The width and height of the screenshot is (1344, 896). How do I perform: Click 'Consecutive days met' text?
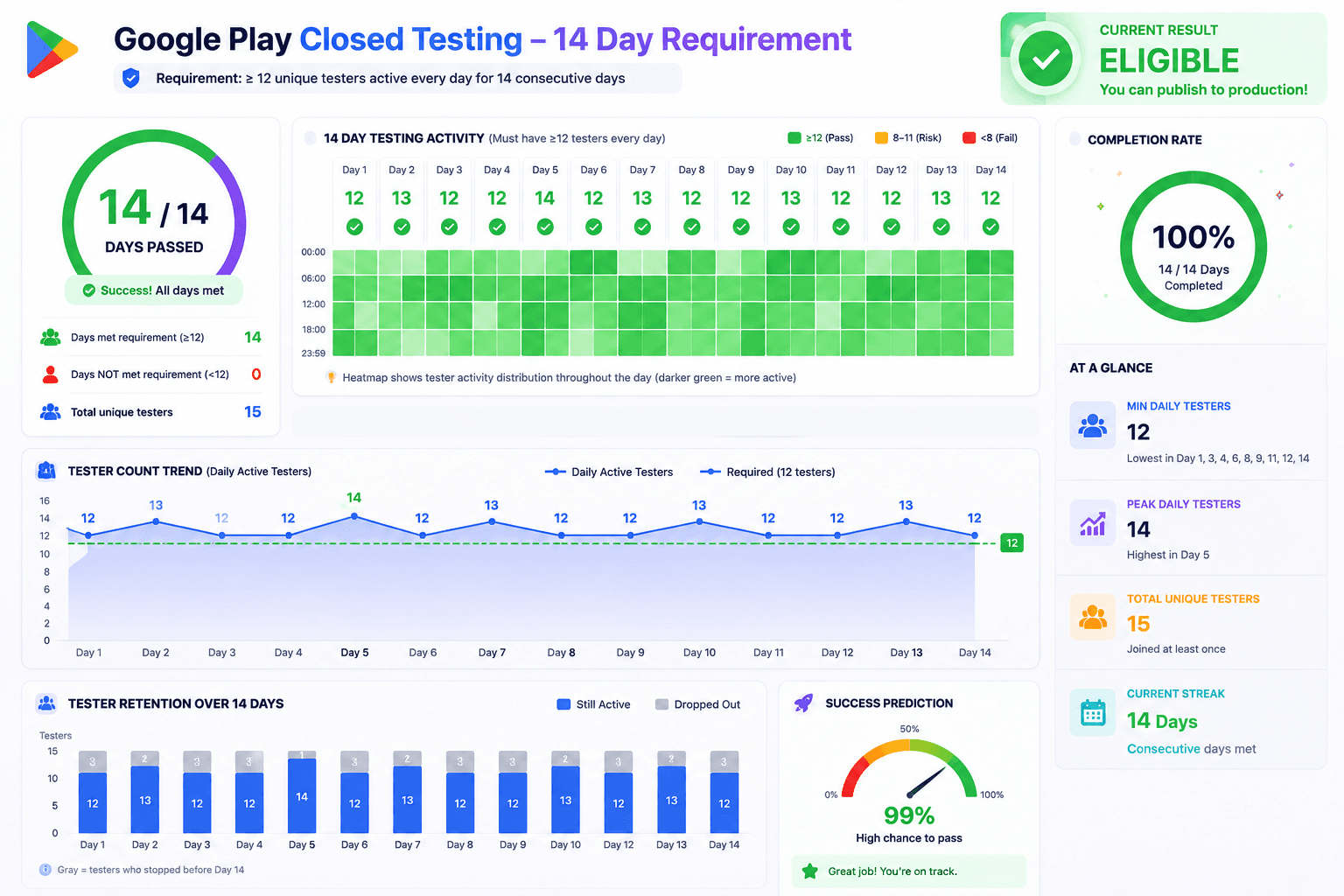pyautogui.click(x=1191, y=749)
